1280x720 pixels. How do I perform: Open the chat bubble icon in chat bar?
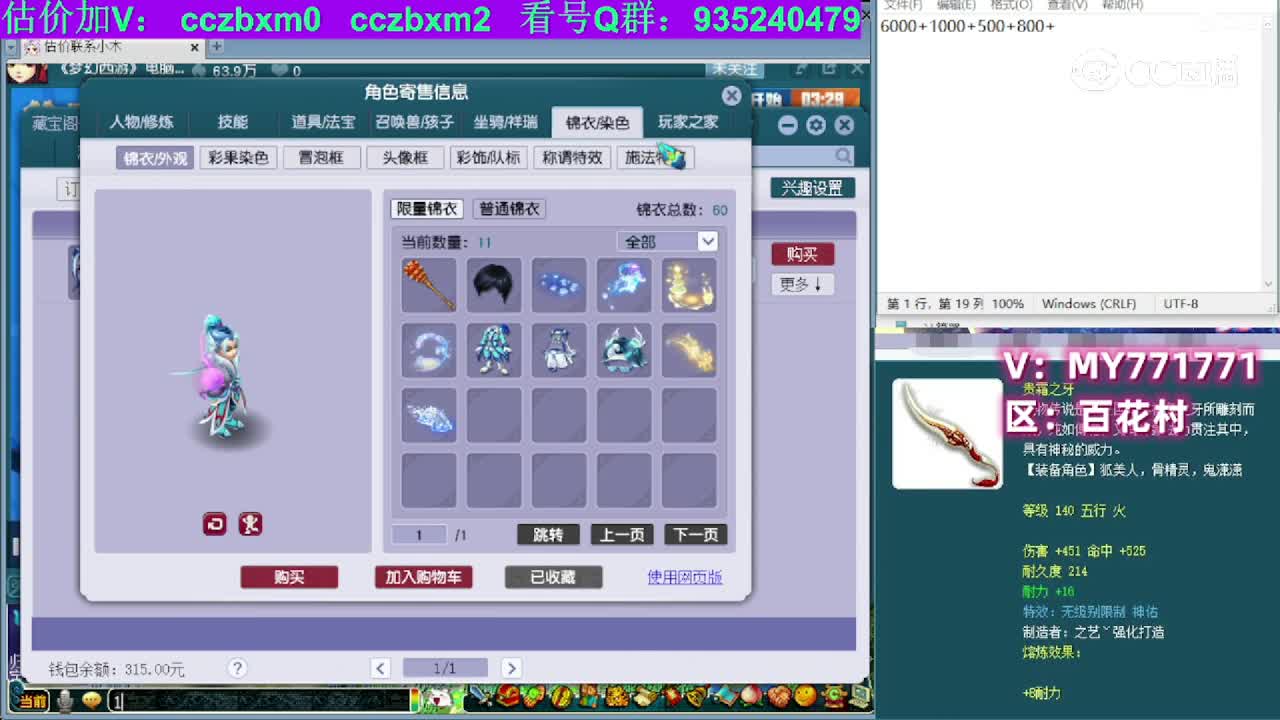coord(92,701)
